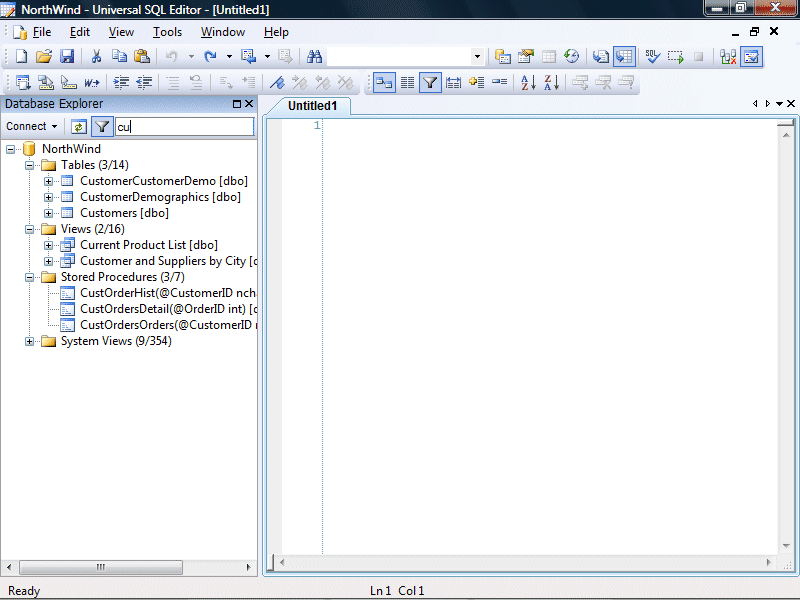Viewport: 800px width, 600px height.
Task: Toggle bookmark with the blue flag icon
Action: coord(277,83)
